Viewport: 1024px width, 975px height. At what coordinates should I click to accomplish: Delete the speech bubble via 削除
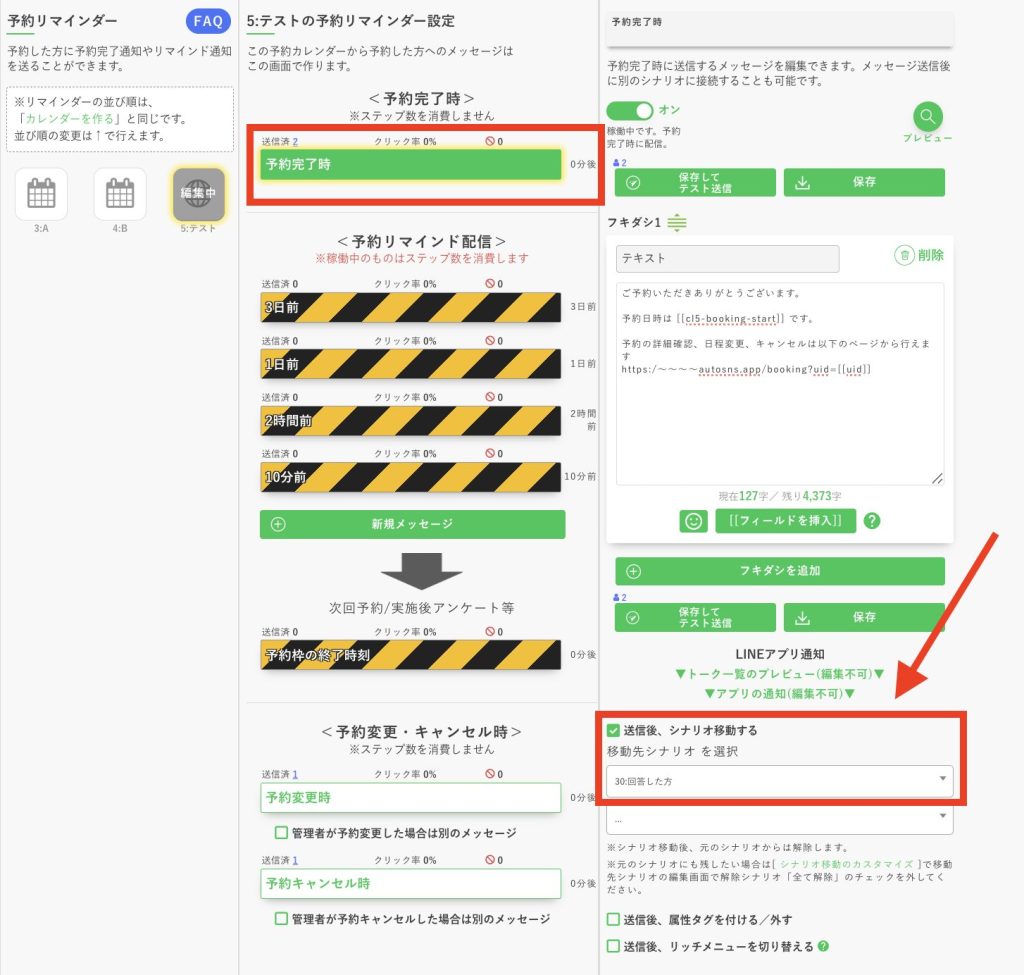pos(918,255)
